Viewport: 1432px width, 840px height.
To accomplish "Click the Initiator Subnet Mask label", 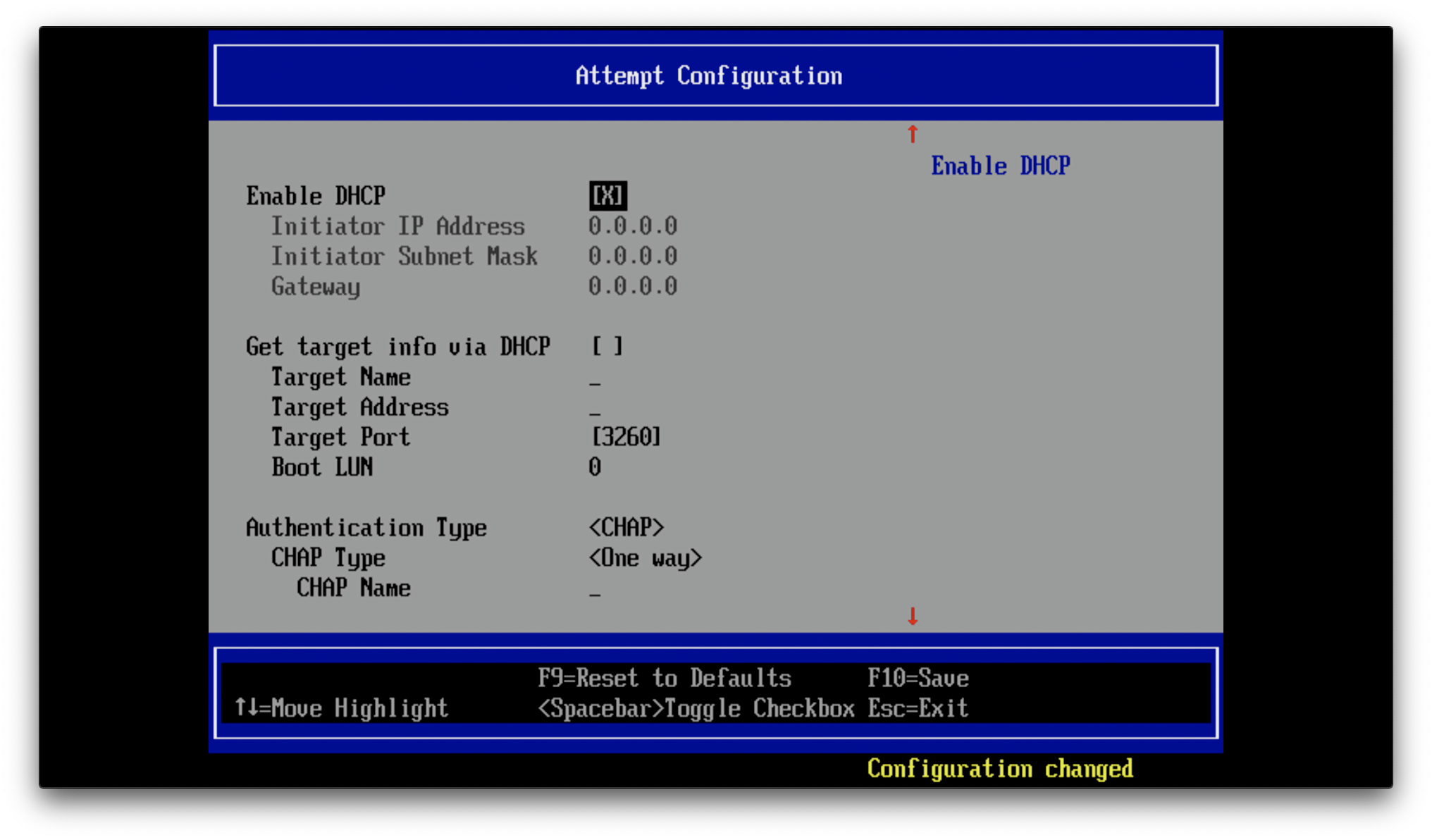I will click(x=405, y=257).
